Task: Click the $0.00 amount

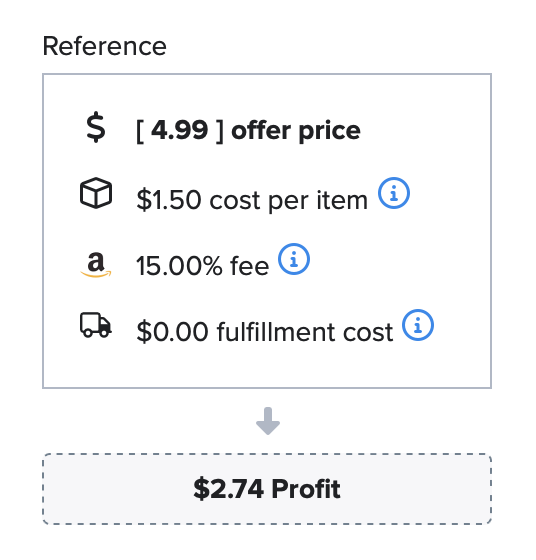Action: 172,332
